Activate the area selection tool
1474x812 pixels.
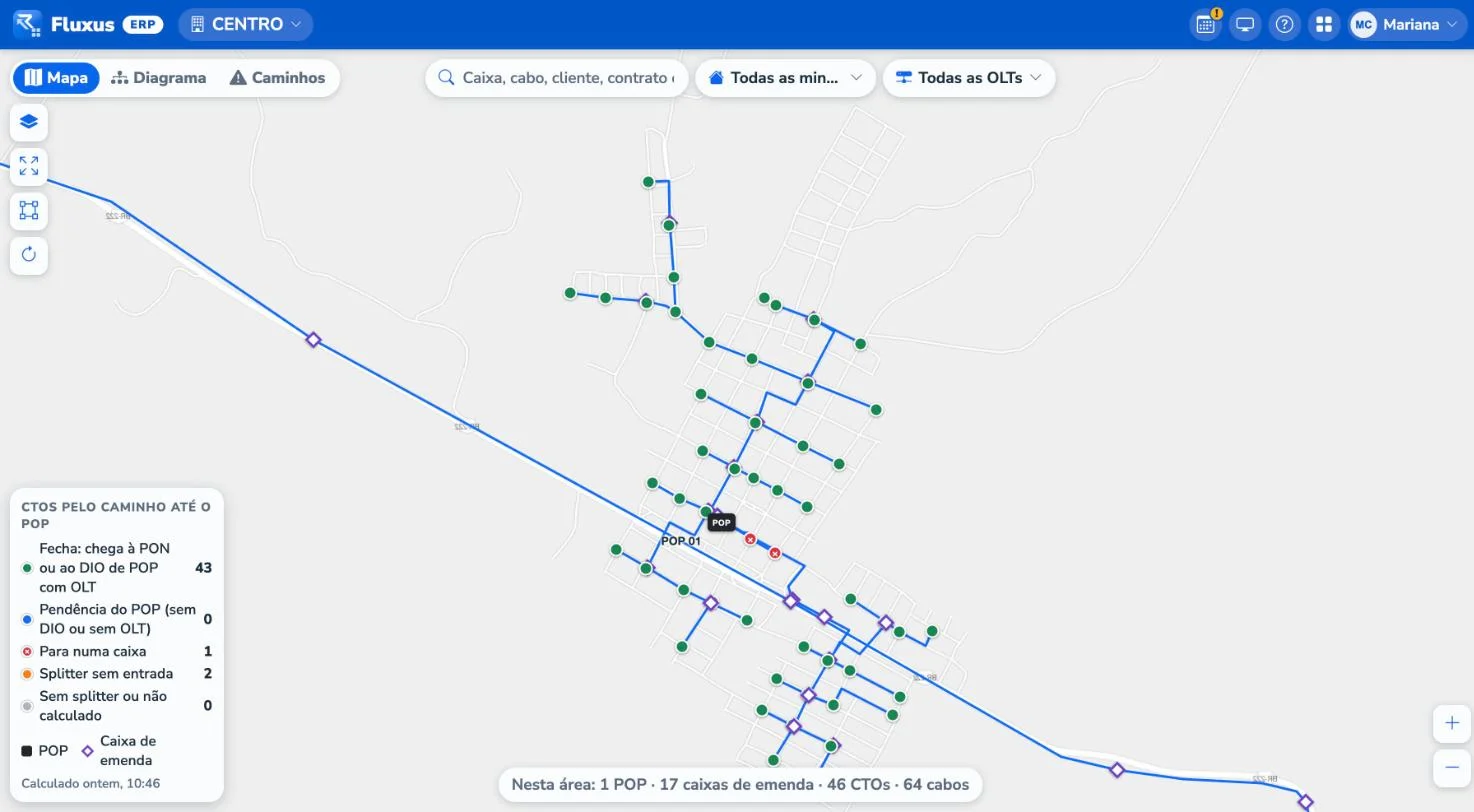[x=28, y=210]
